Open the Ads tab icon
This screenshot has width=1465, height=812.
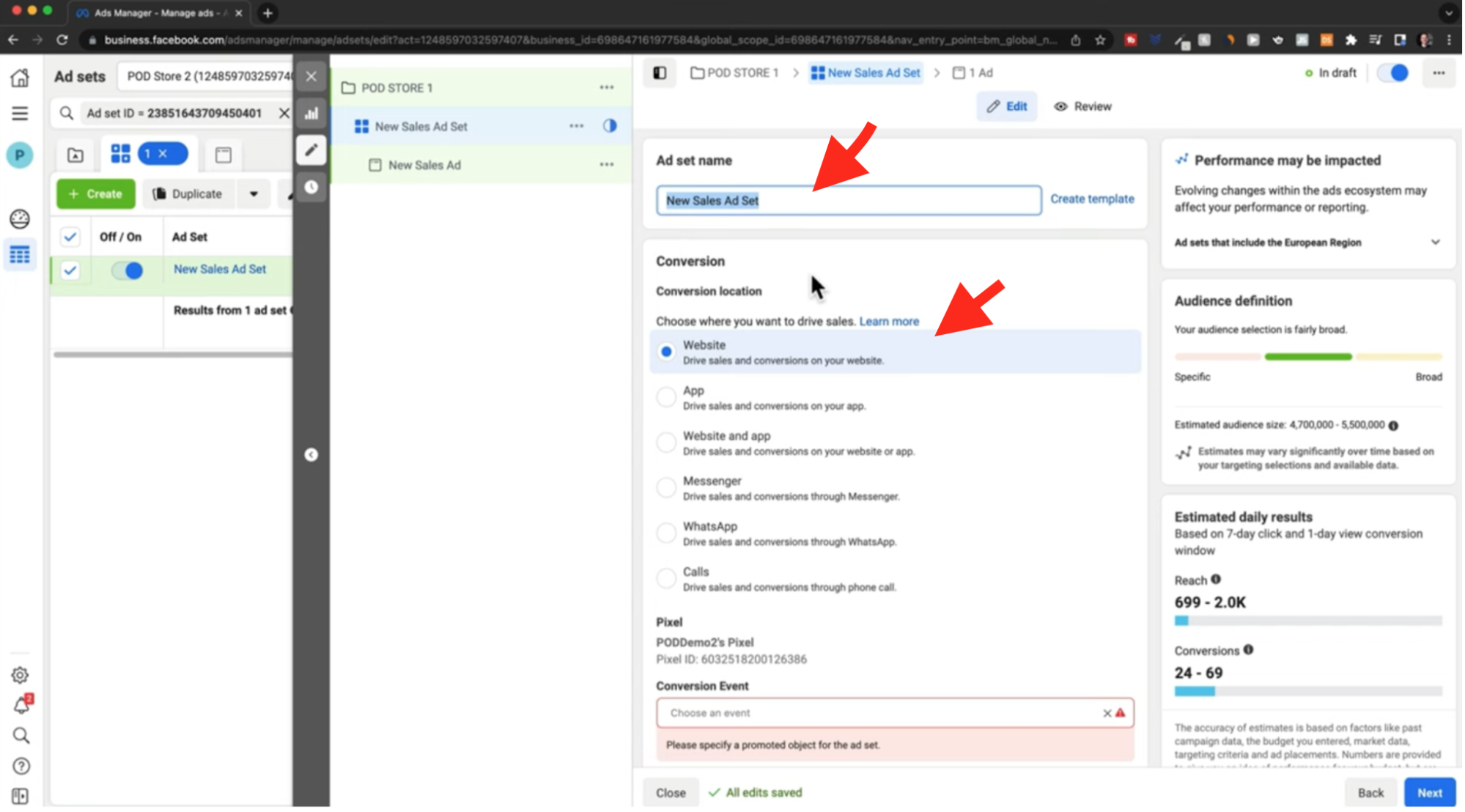224,155
